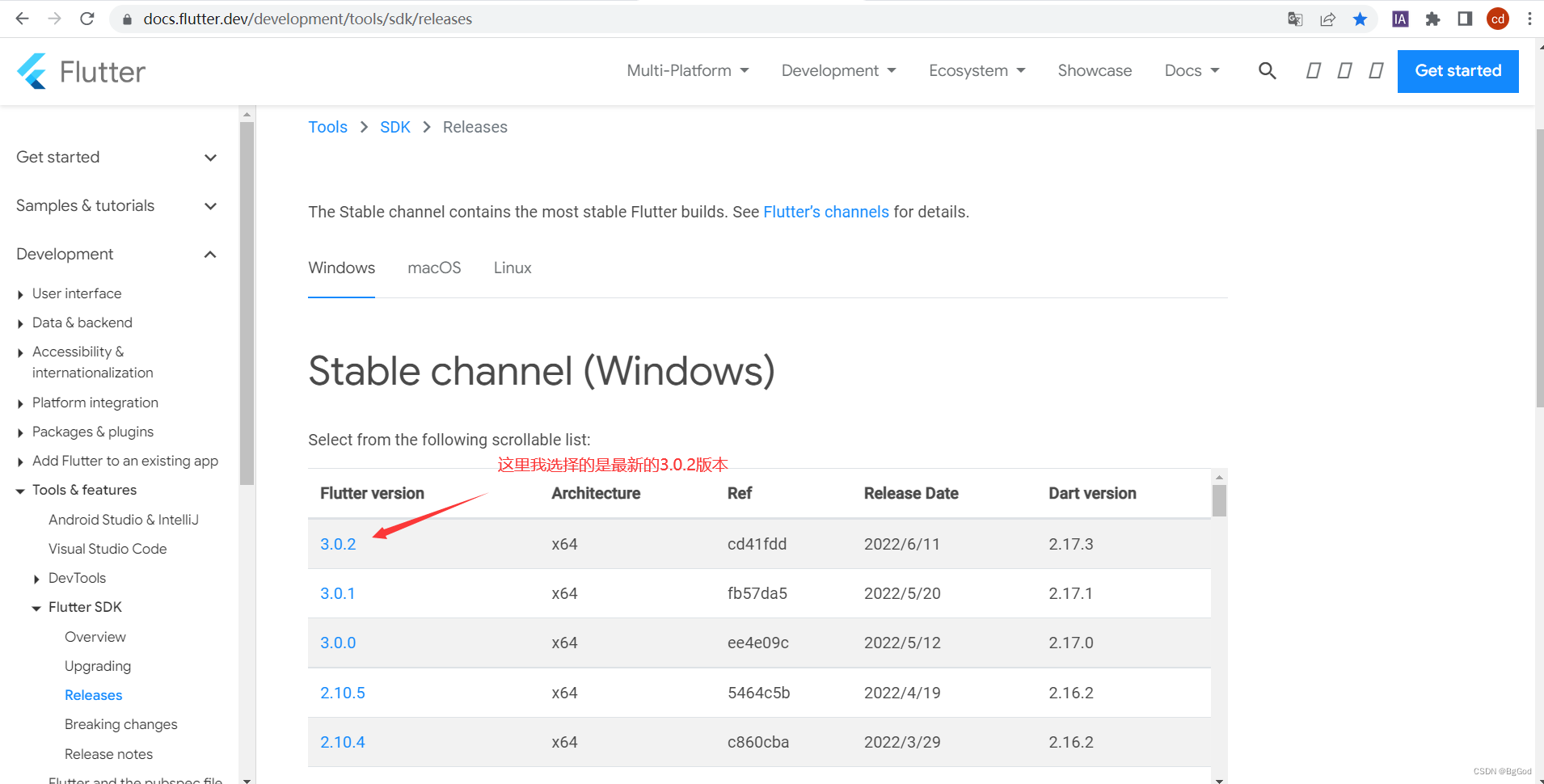Open the Google Translate icon
The image size is (1544, 784).
click(1295, 19)
